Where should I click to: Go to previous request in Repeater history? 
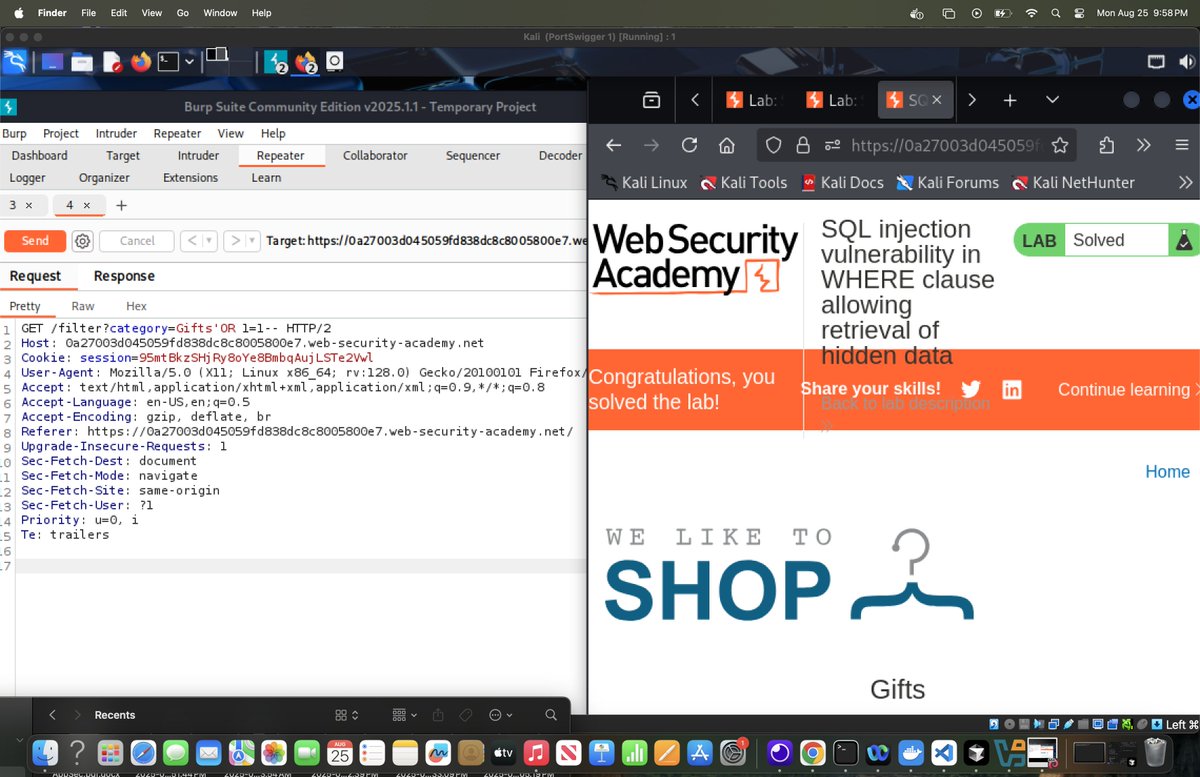(x=192, y=241)
